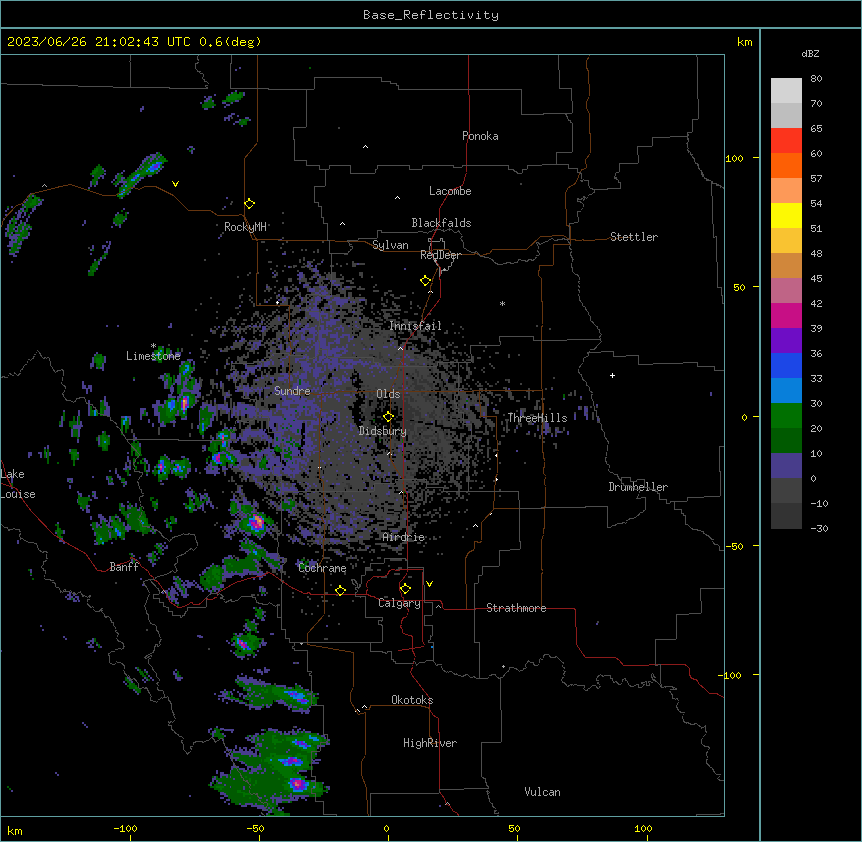The height and width of the screenshot is (842, 862).
Task: Select the bright green 30-20 dBZ legend band
Action: pos(786,416)
